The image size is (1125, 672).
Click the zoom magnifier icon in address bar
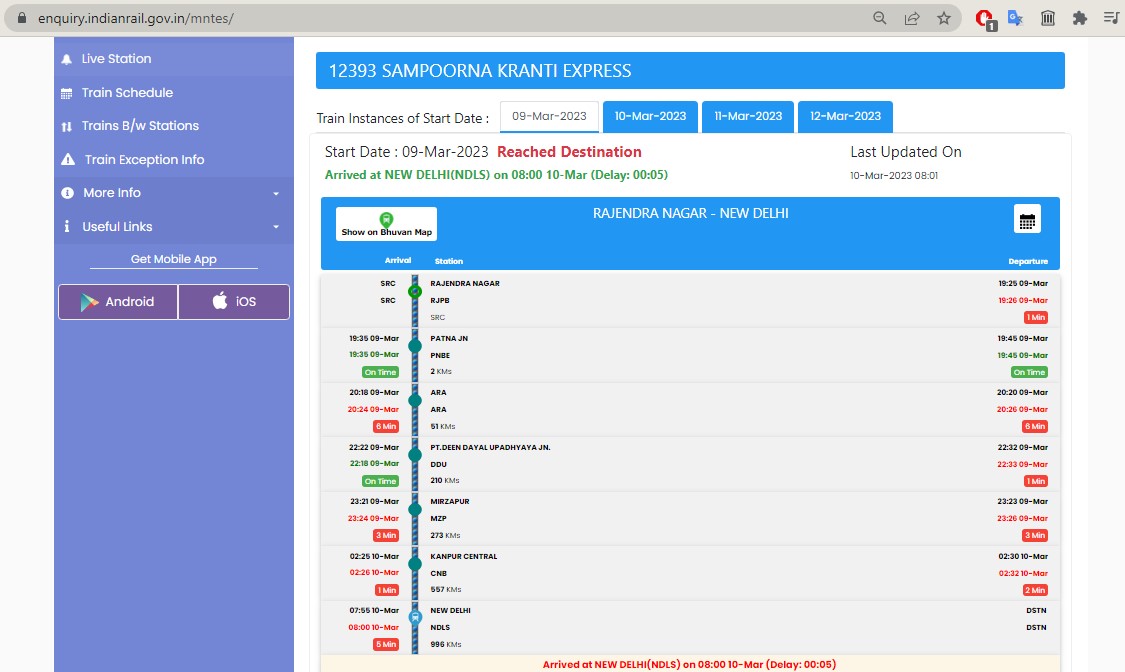[880, 18]
